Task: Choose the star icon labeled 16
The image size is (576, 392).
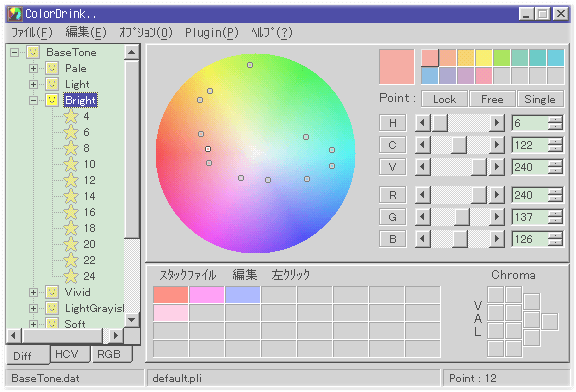Action: click(x=71, y=212)
